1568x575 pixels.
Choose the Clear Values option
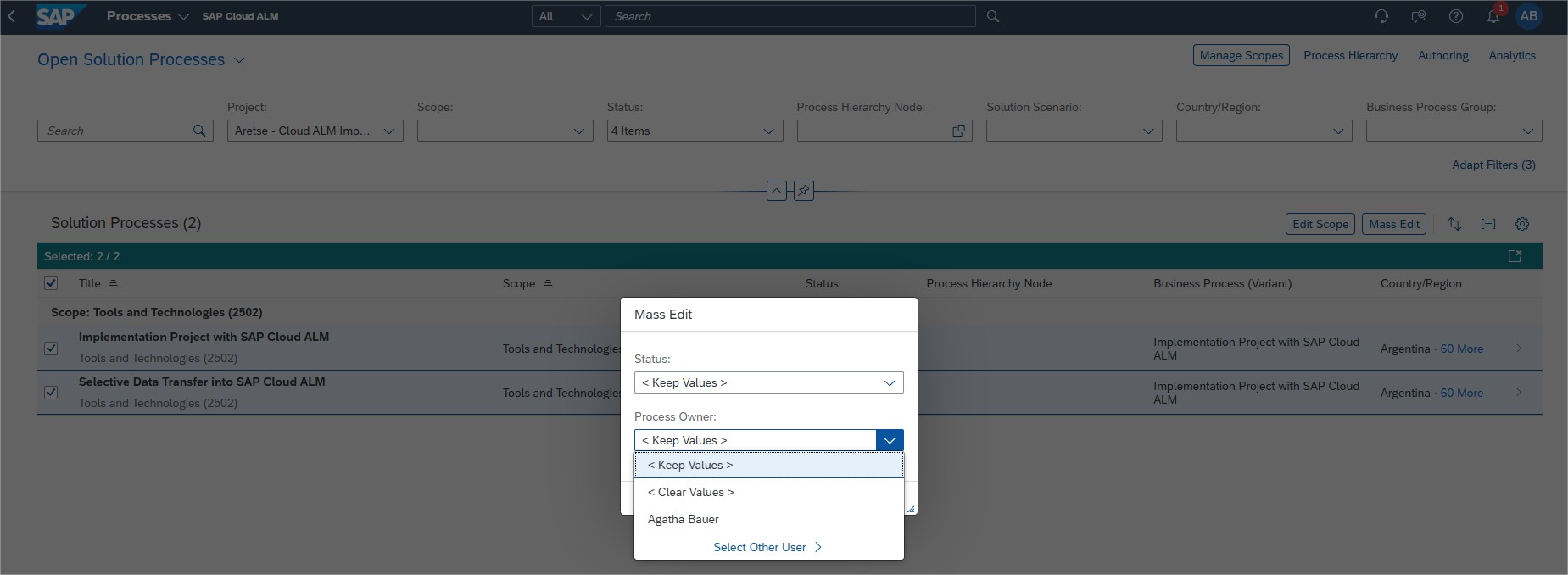click(690, 492)
